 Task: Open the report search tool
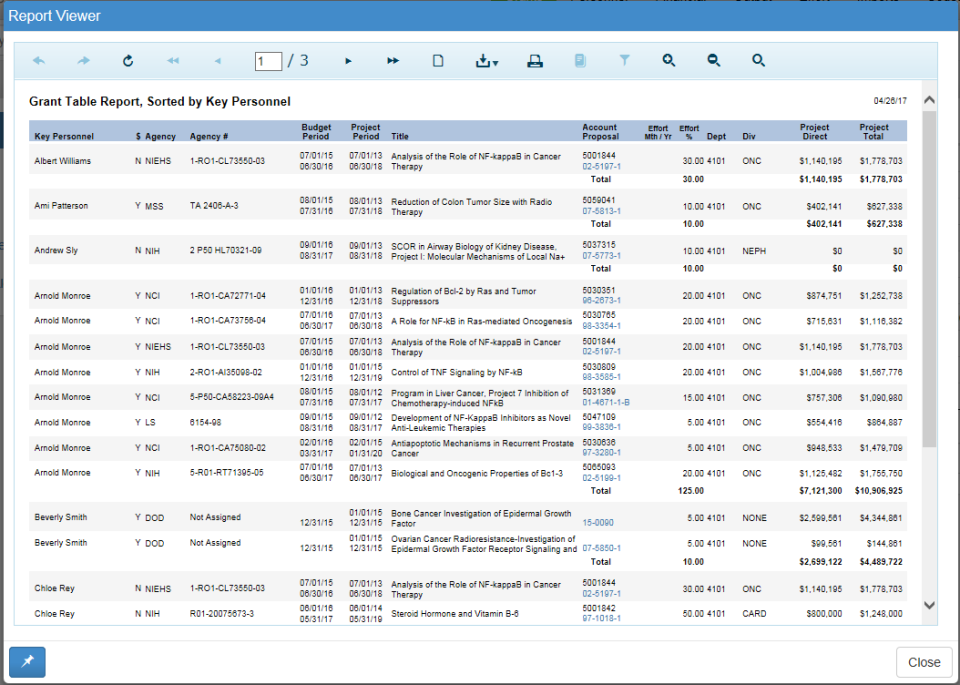[x=758, y=60]
